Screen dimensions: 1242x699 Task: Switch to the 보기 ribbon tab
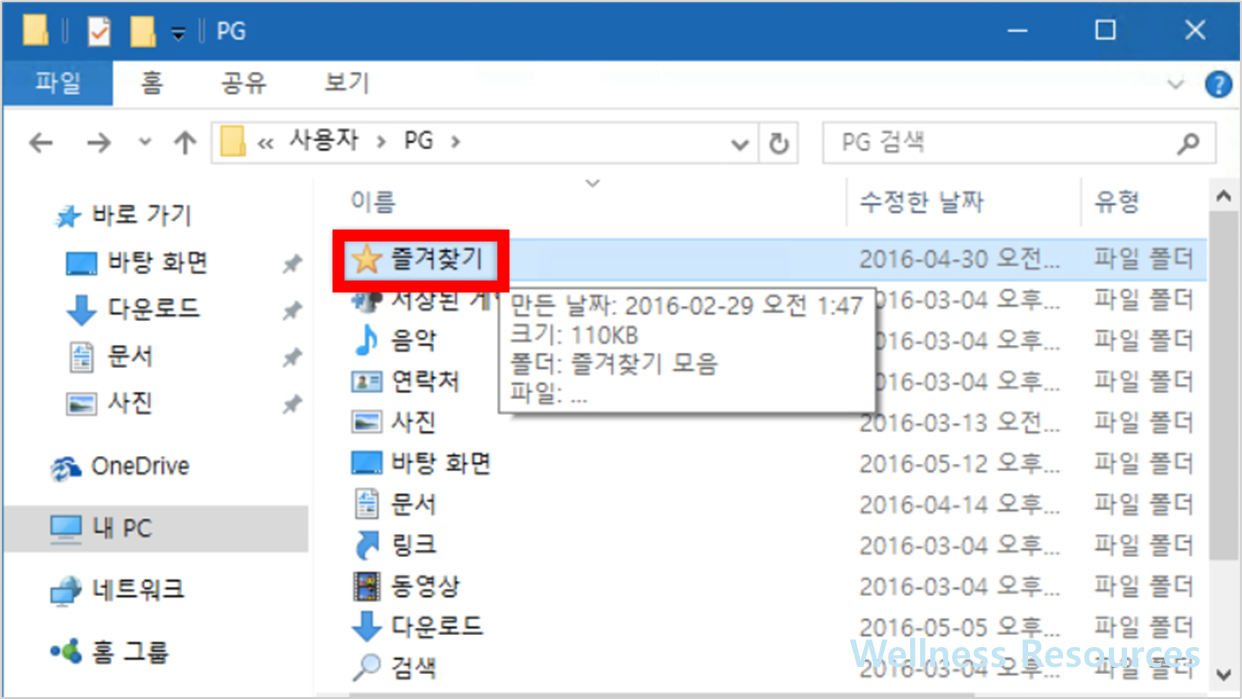pyautogui.click(x=346, y=83)
